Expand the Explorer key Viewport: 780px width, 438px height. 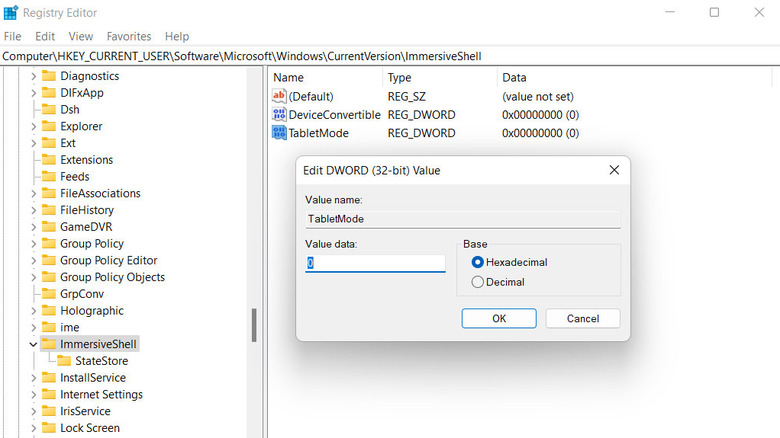(x=33, y=126)
